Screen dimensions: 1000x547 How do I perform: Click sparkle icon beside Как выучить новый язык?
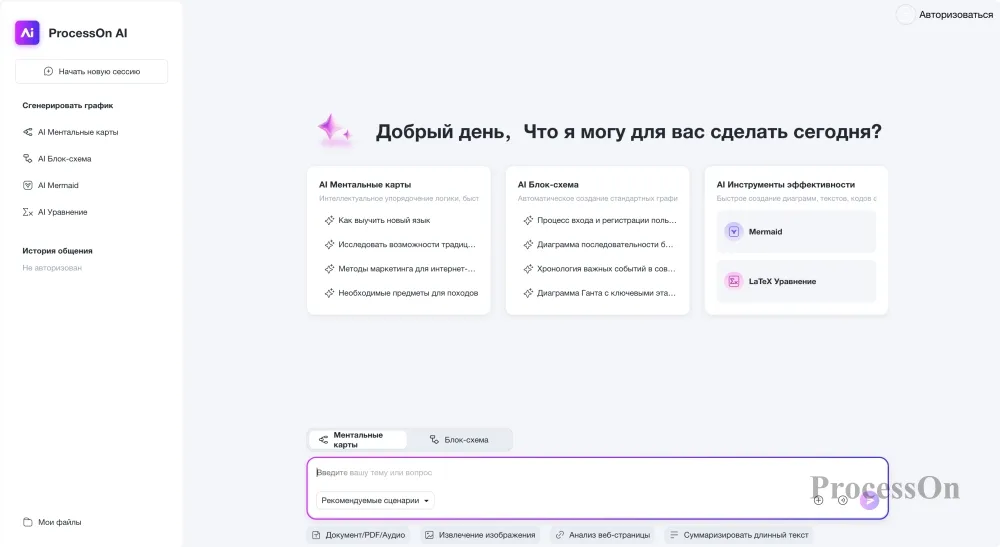point(329,221)
